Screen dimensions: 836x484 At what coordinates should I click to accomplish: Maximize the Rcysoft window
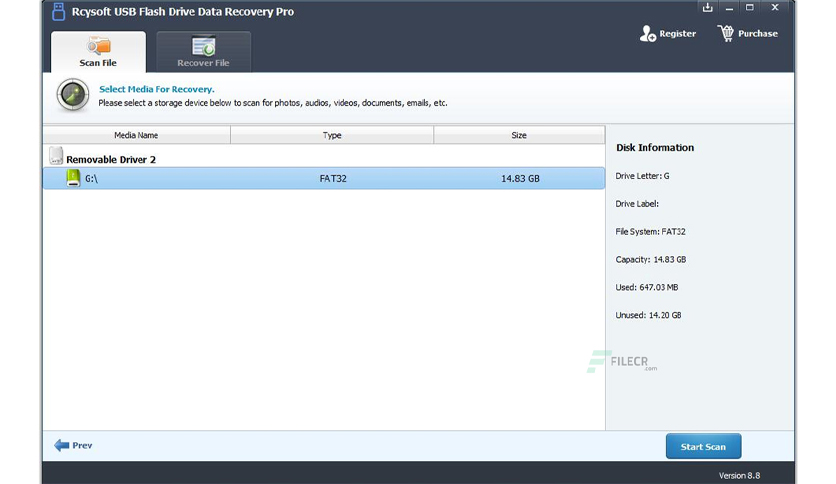tap(750, 7)
